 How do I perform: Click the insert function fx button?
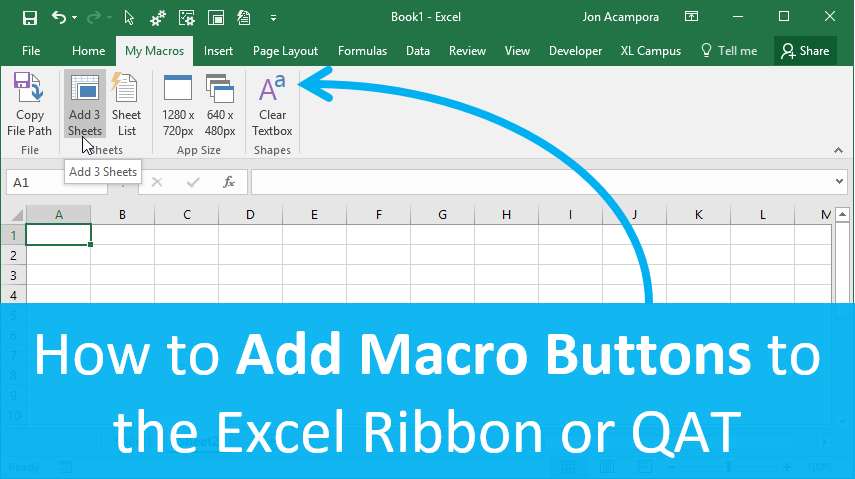(229, 182)
